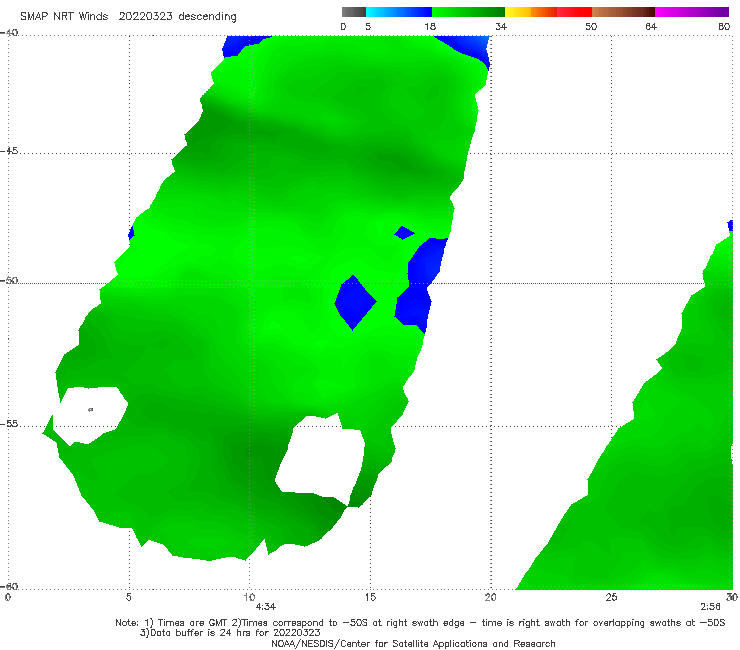The image size is (740, 650).
Task: Click the latitude axis label '-60'
Action: tap(9, 586)
